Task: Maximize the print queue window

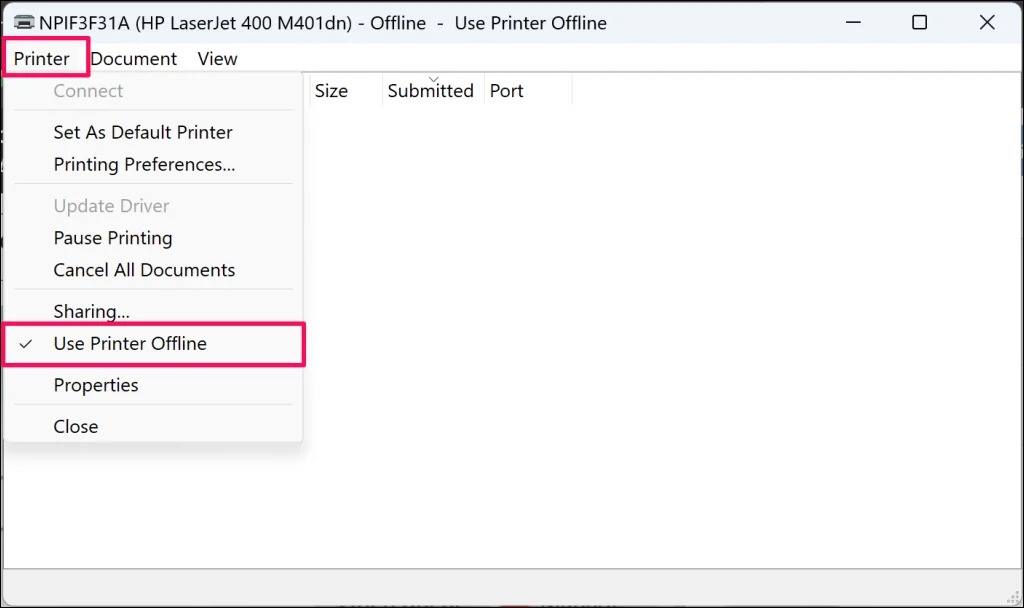Action: [x=919, y=22]
